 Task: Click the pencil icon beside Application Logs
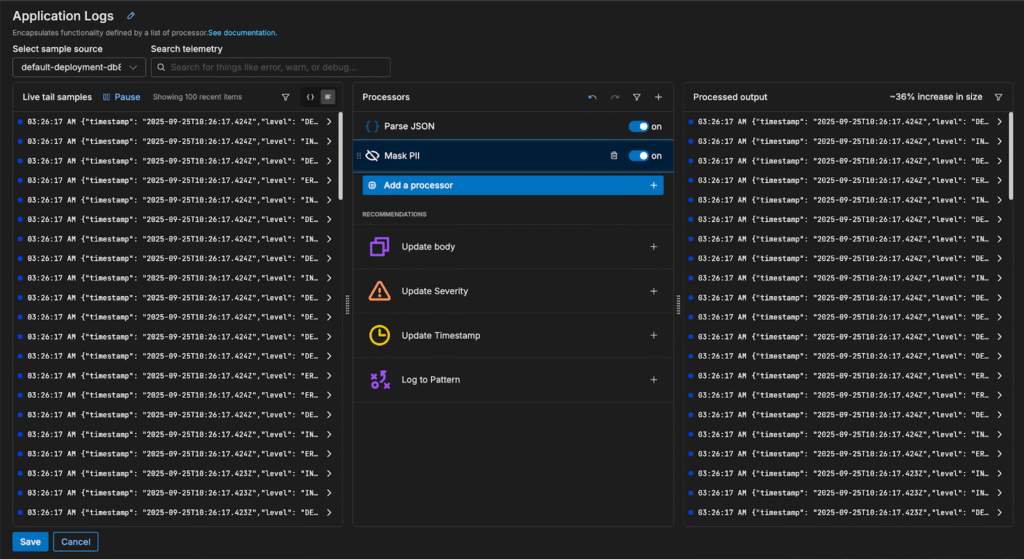tap(131, 16)
